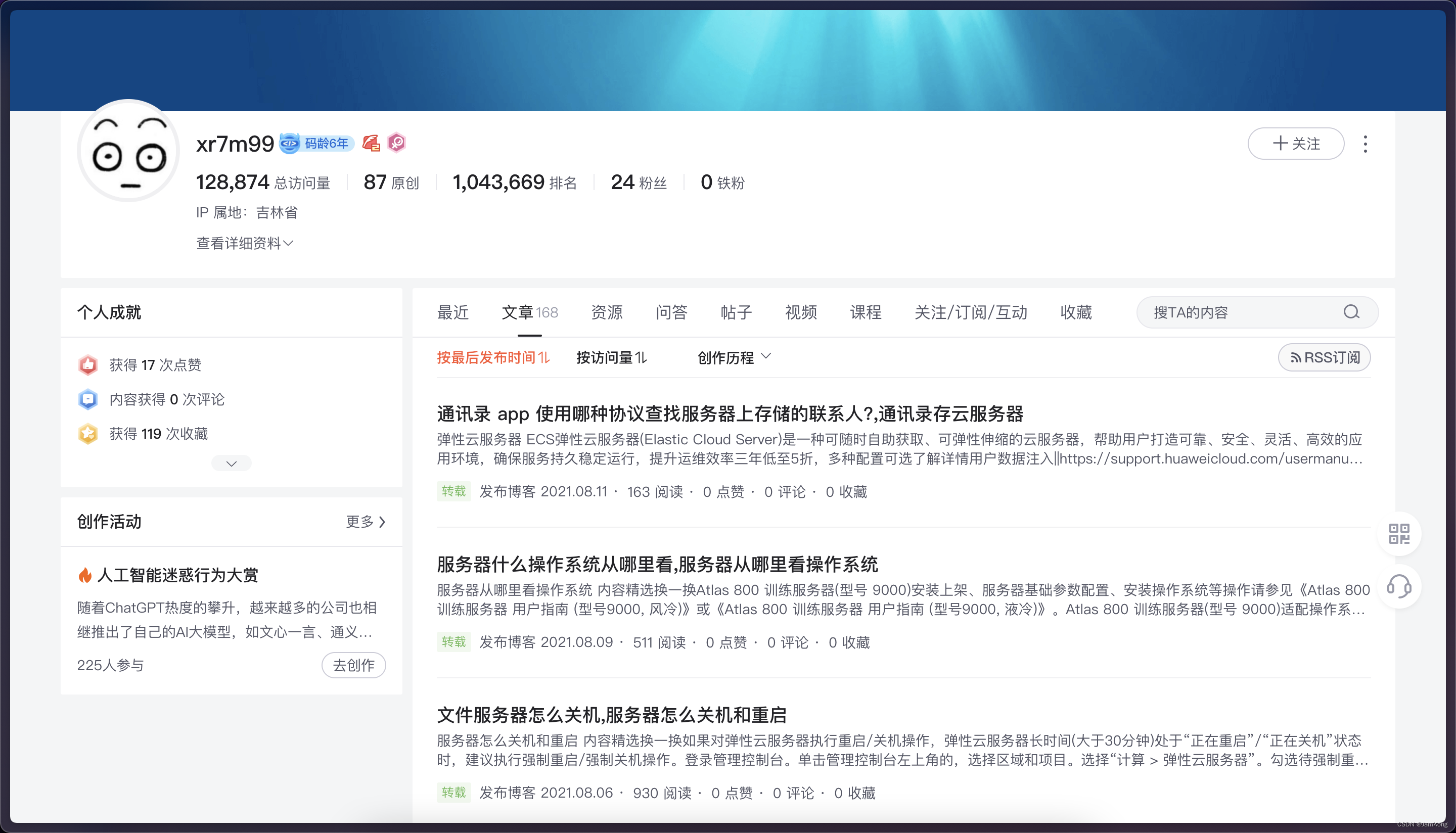Viewport: 1456px width, 833px height.
Task: Click the favorites star achievement icon
Action: click(x=88, y=434)
